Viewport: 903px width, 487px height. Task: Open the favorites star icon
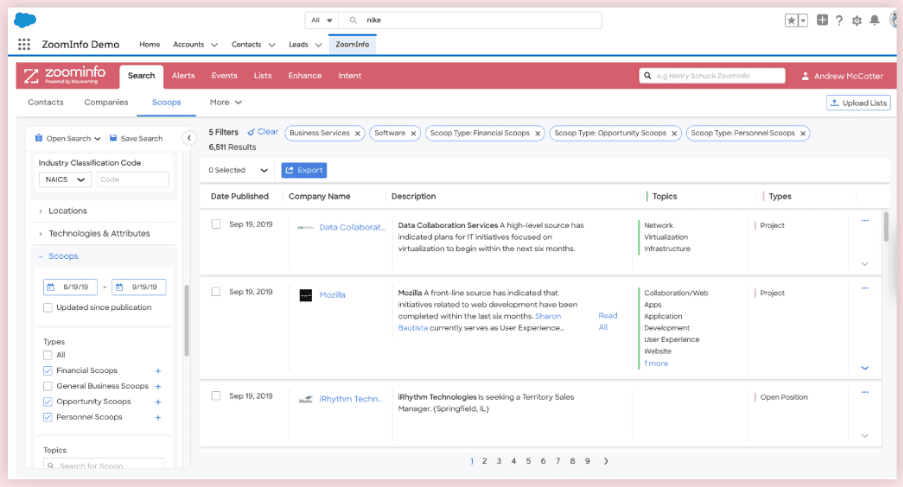[x=791, y=21]
